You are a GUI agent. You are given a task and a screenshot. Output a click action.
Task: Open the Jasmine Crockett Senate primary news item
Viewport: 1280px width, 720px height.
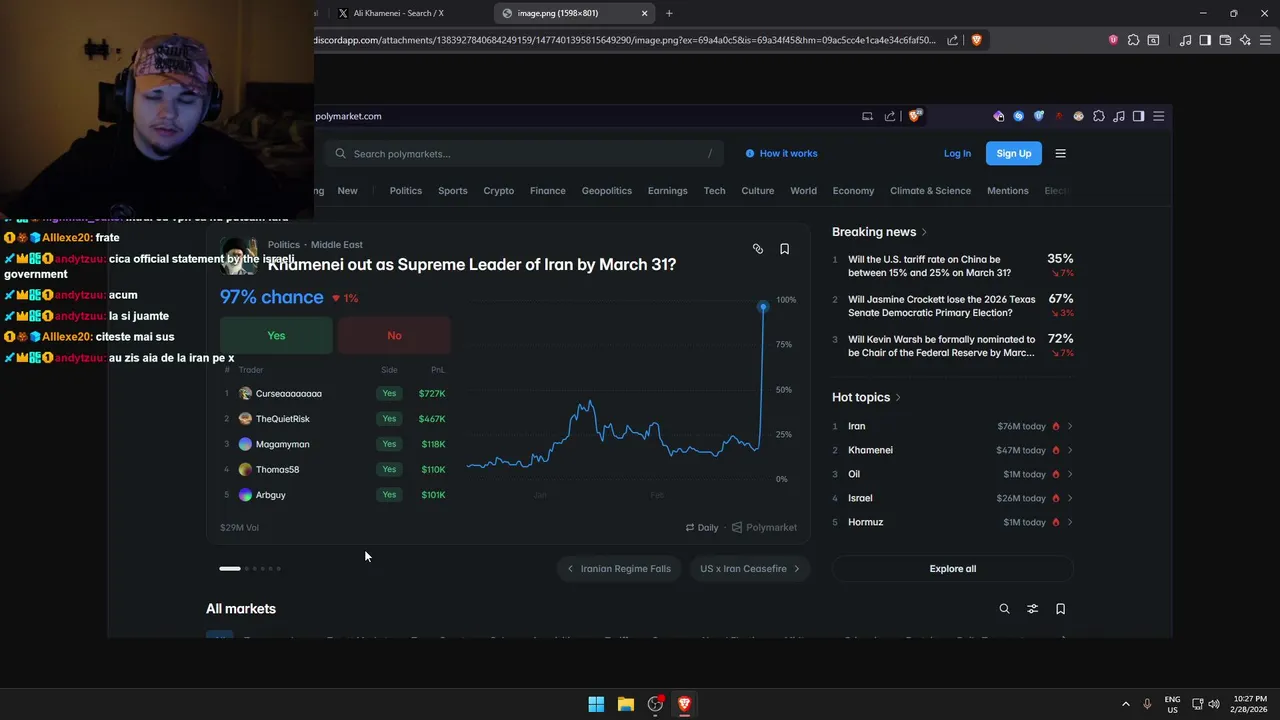pos(953,306)
